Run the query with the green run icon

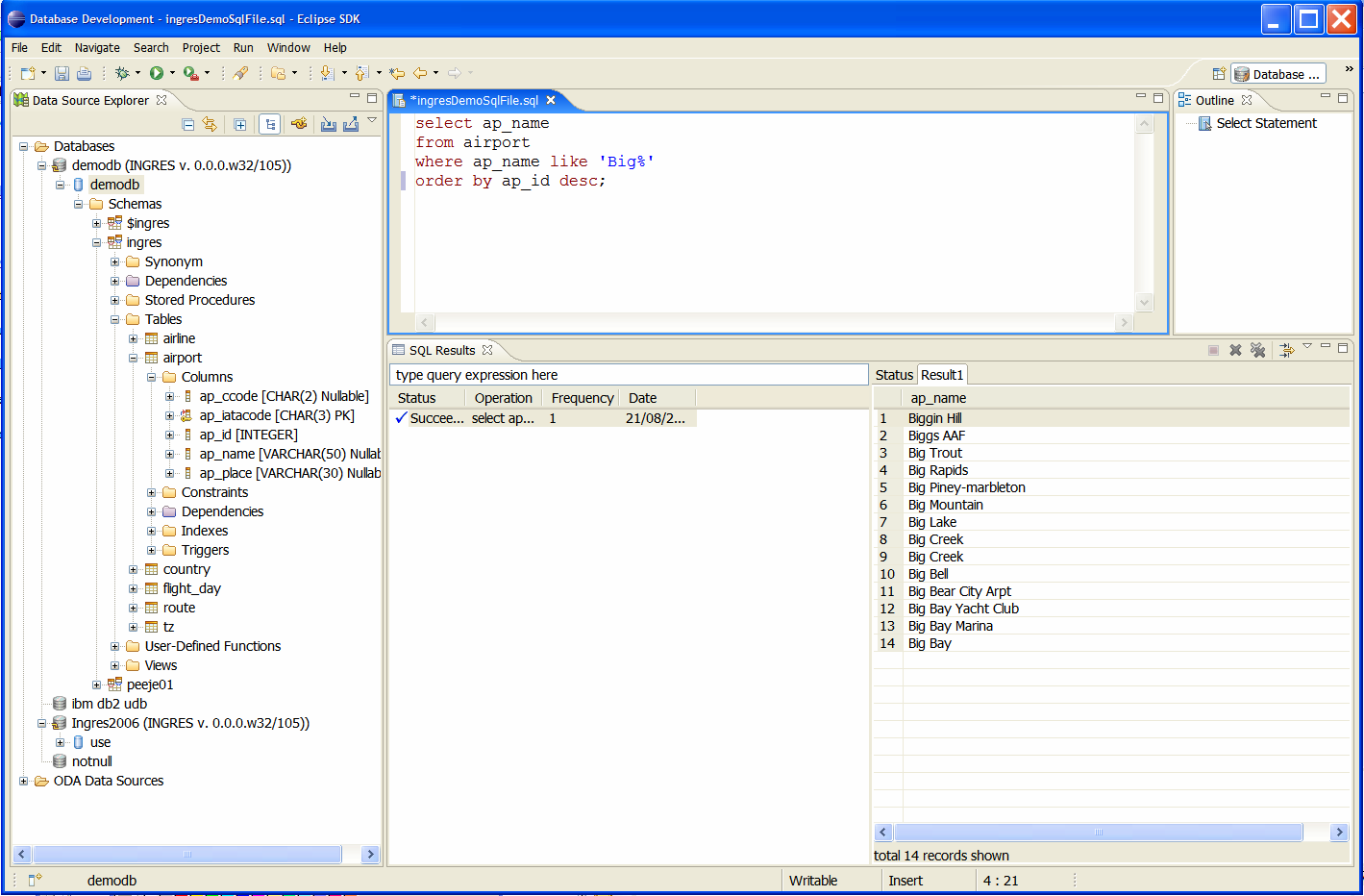(156, 73)
